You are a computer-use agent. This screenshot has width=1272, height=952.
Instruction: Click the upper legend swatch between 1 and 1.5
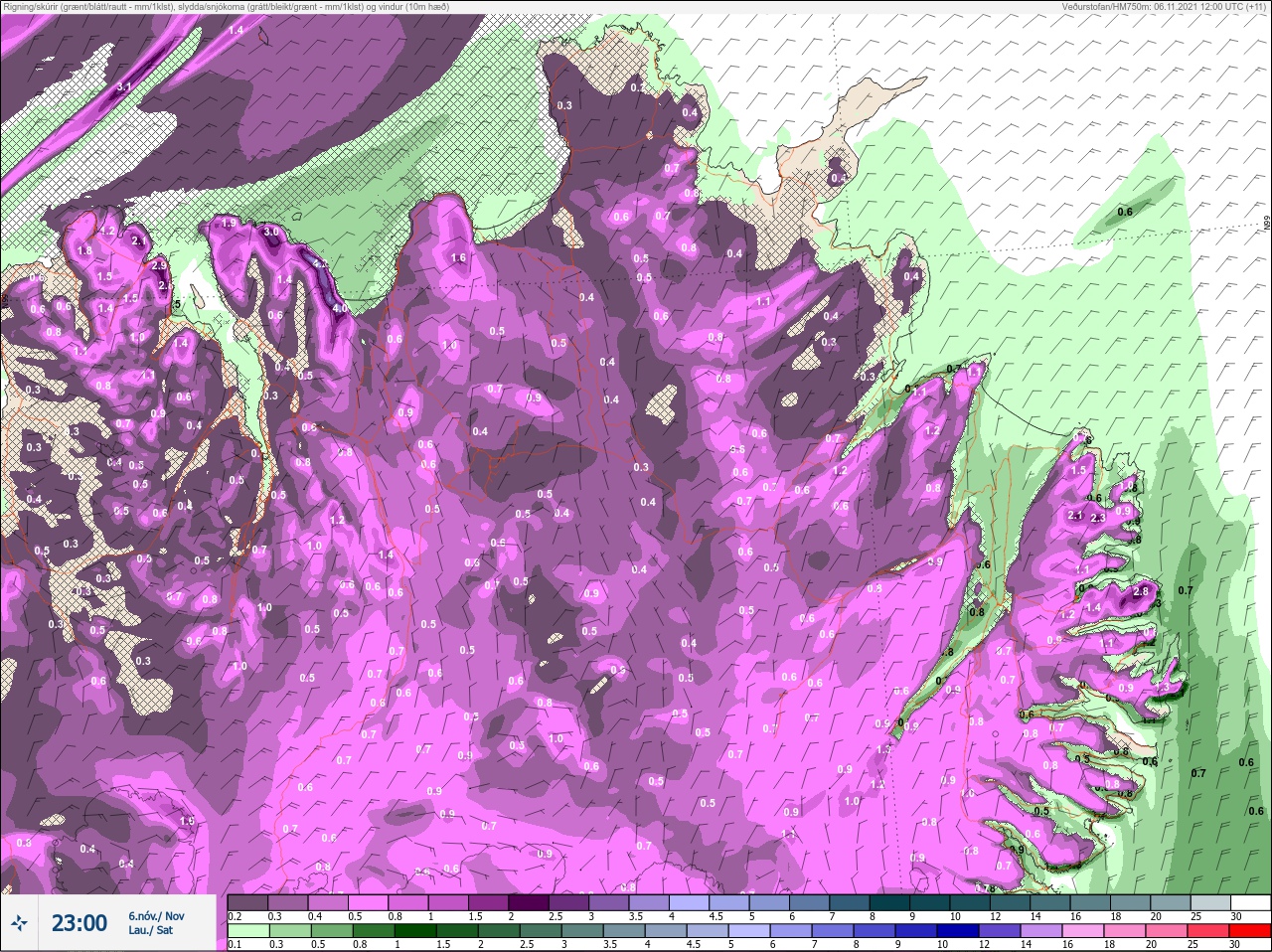(449, 903)
